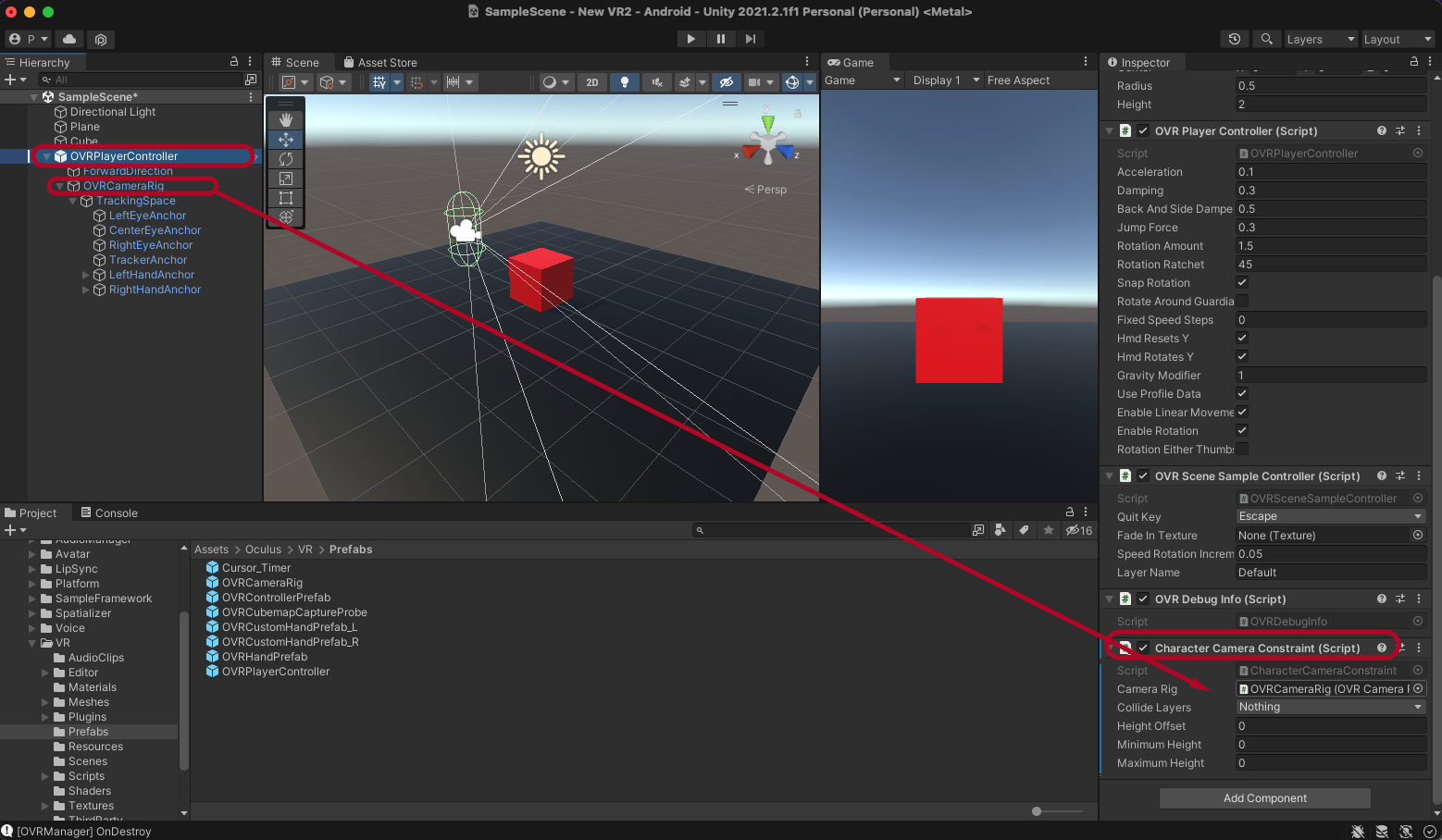Click the Acceleration value field

(1331, 171)
